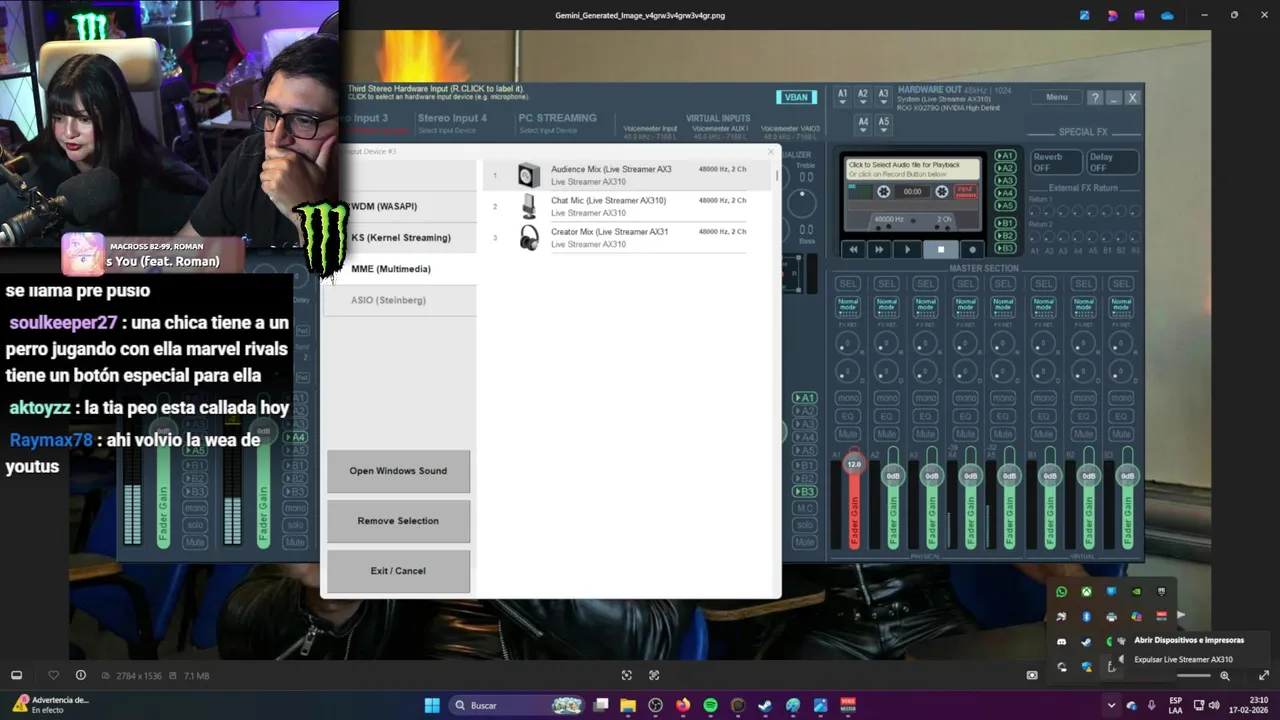Screen dimensions: 1280x720
Task: Toggle cassette player's B1 output routing
Action: pos(1006,223)
